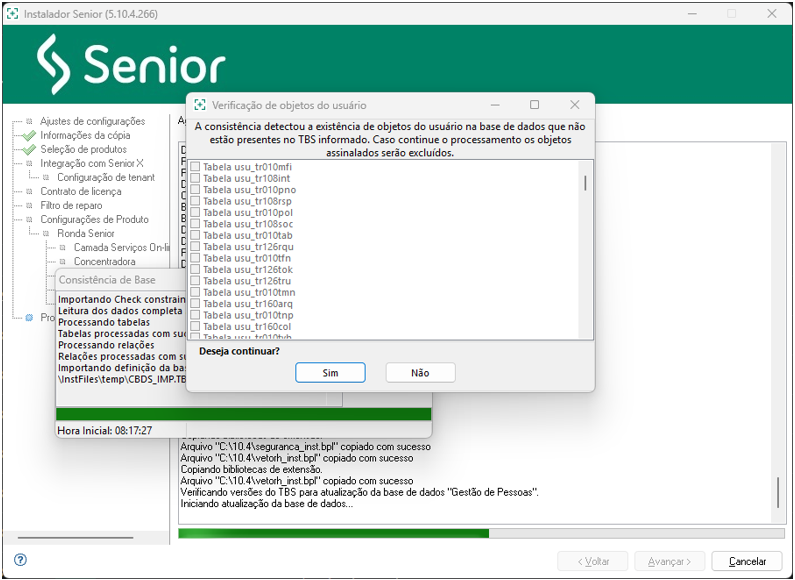Toggle the Tabela usu_tr126tru checkbox
The height and width of the screenshot is (580, 795).
195,280
